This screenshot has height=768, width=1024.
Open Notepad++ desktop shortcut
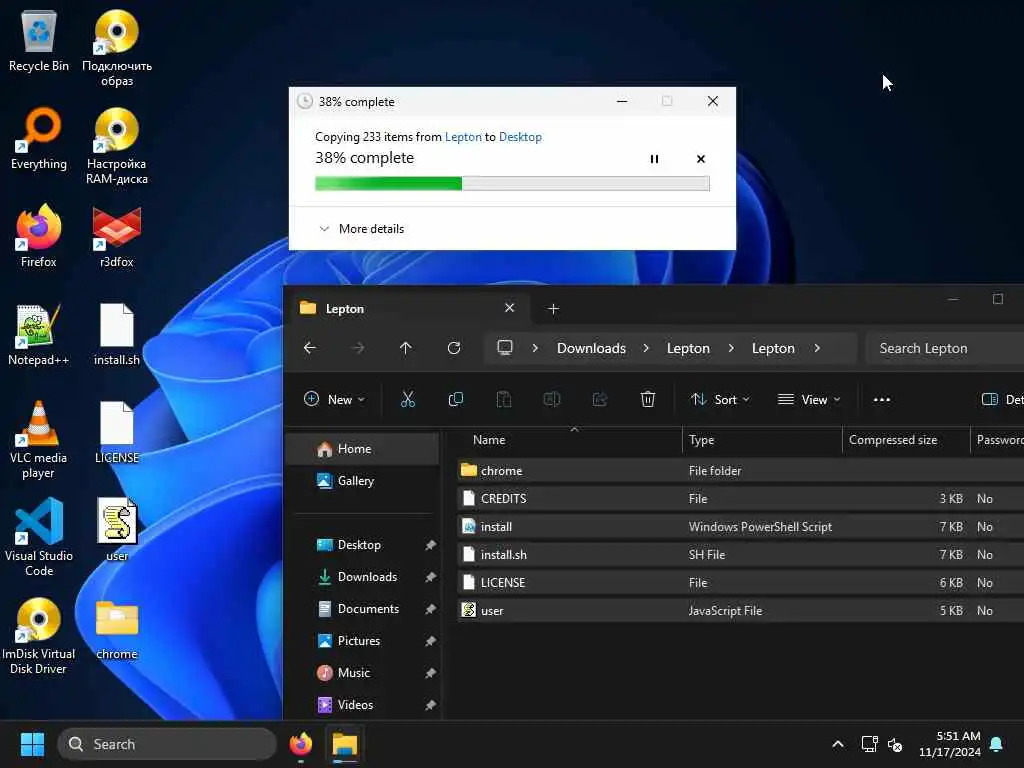click(x=39, y=334)
